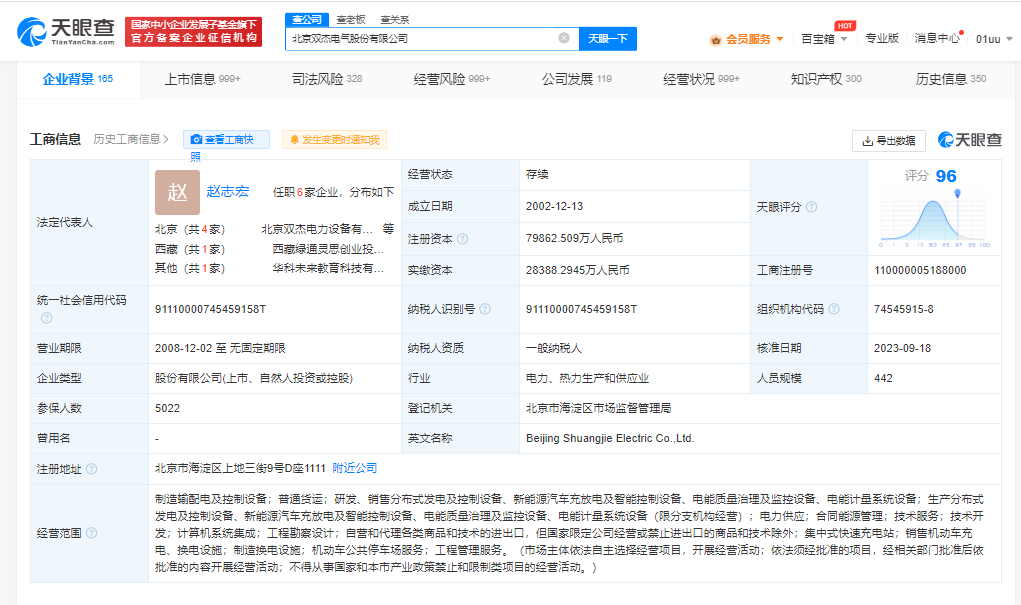Open the 会员服务 dropdown
1021x605 pixels.
(755, 39)
